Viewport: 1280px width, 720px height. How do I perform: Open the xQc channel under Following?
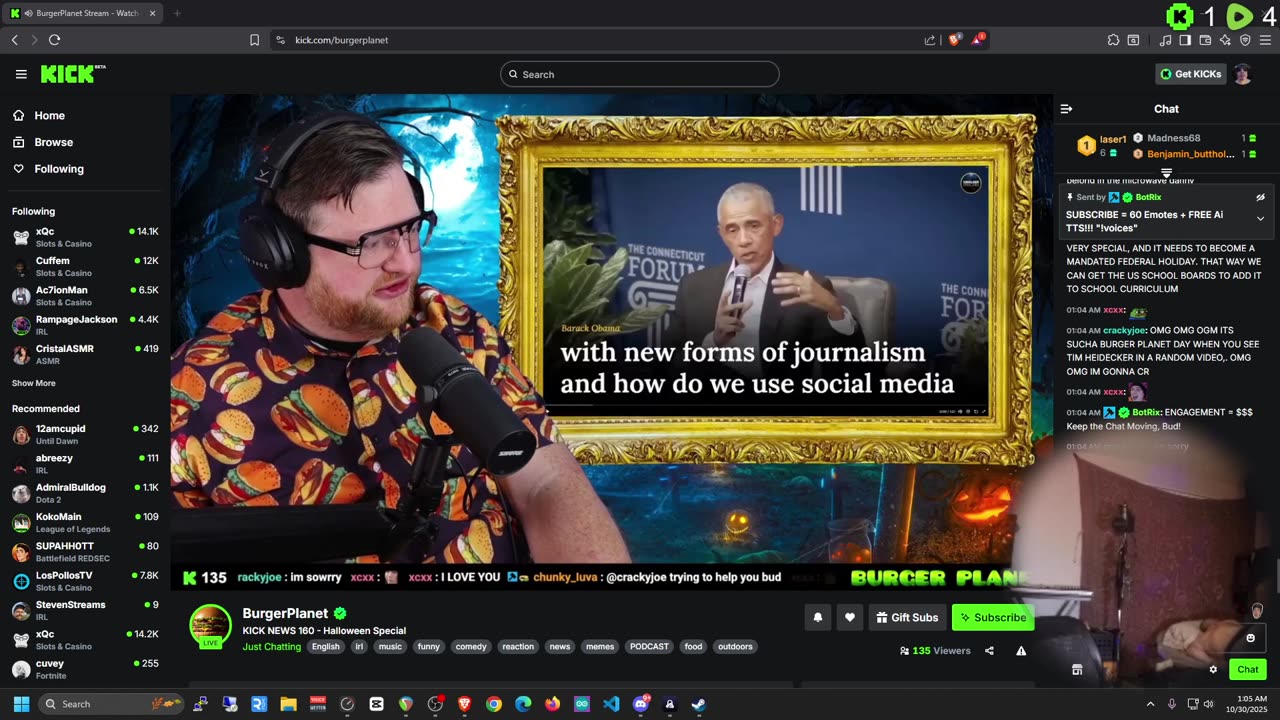pos(85,237)
